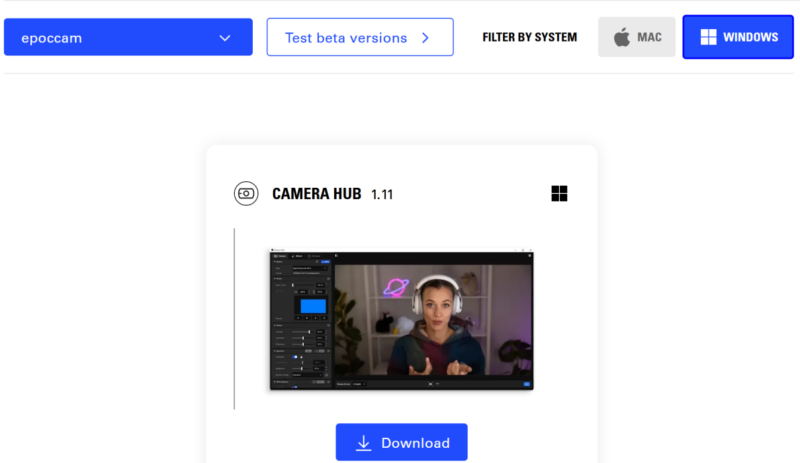Open the epoccam product dropdown
Image resolution: width=800 pixels, height=463 pixels.
click(x=128, y=38)
